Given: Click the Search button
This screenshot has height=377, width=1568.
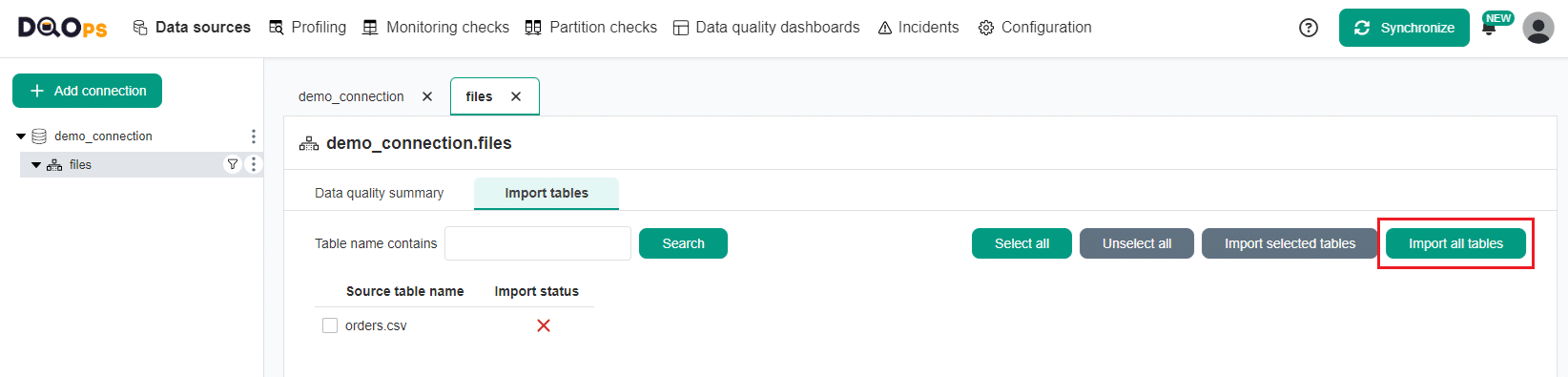Looking at the screenshot, I should click(683, 243).
